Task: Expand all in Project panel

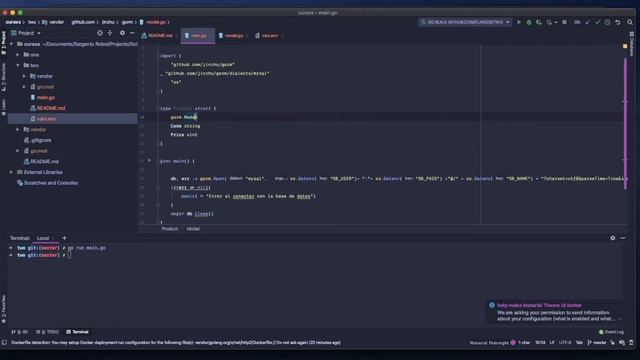Action: point(110,33)
